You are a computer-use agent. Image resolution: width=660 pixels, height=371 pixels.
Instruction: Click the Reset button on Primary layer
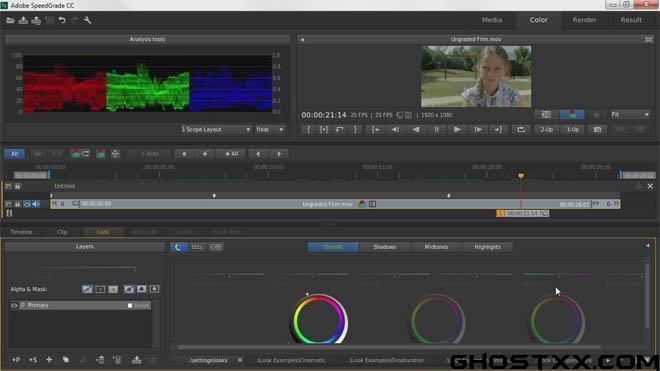(141, 305)
